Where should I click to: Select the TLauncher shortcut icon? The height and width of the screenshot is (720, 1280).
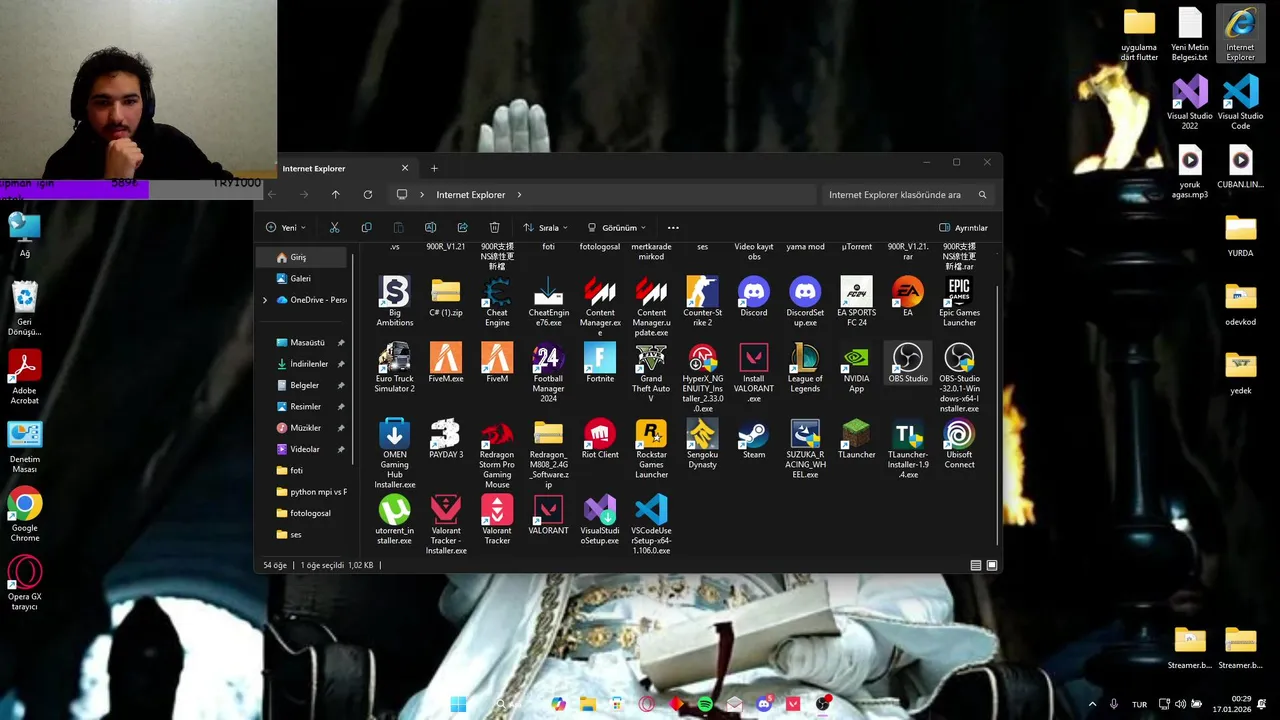pyautogui.click(x=856, y=434)
